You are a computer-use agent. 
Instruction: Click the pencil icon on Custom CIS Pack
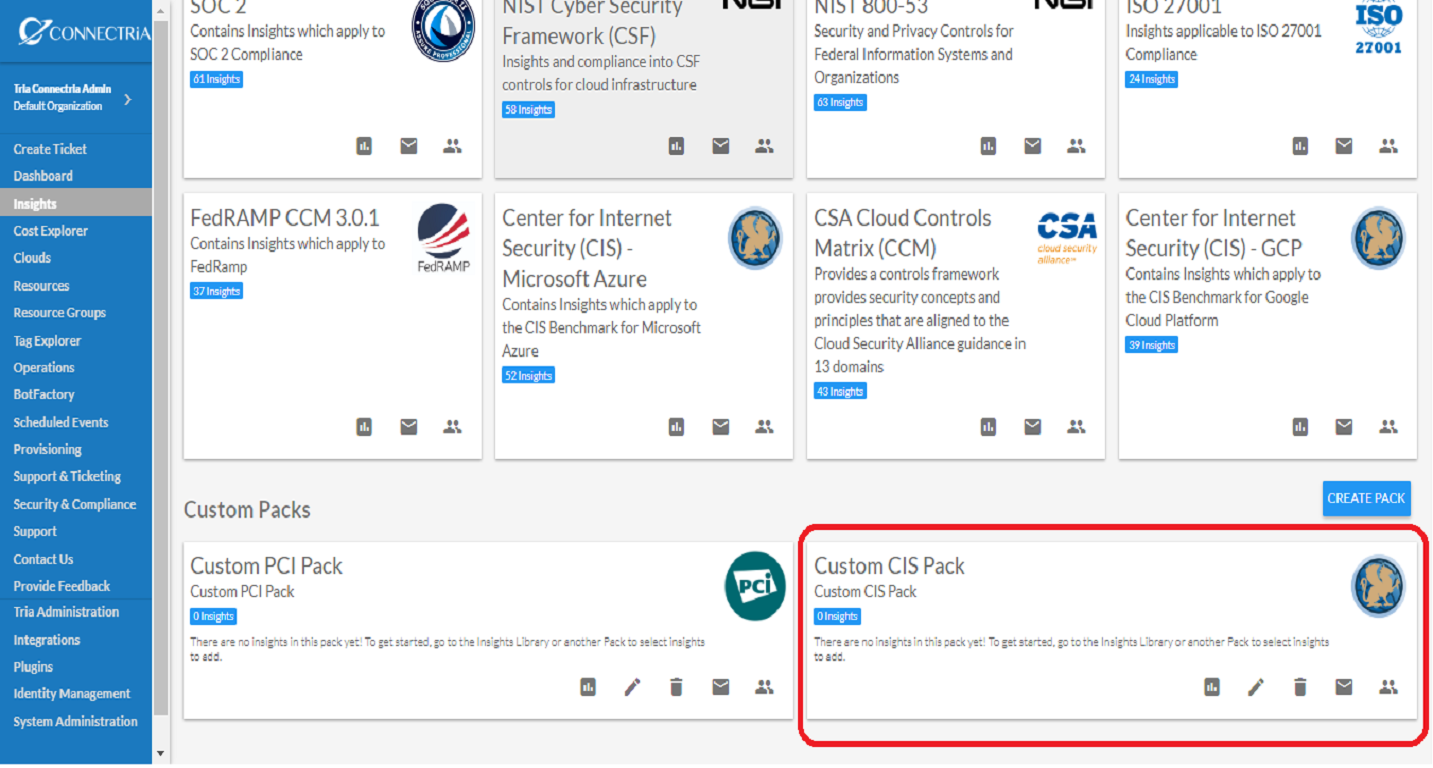pyautogui.click(x=1256, y=687)
